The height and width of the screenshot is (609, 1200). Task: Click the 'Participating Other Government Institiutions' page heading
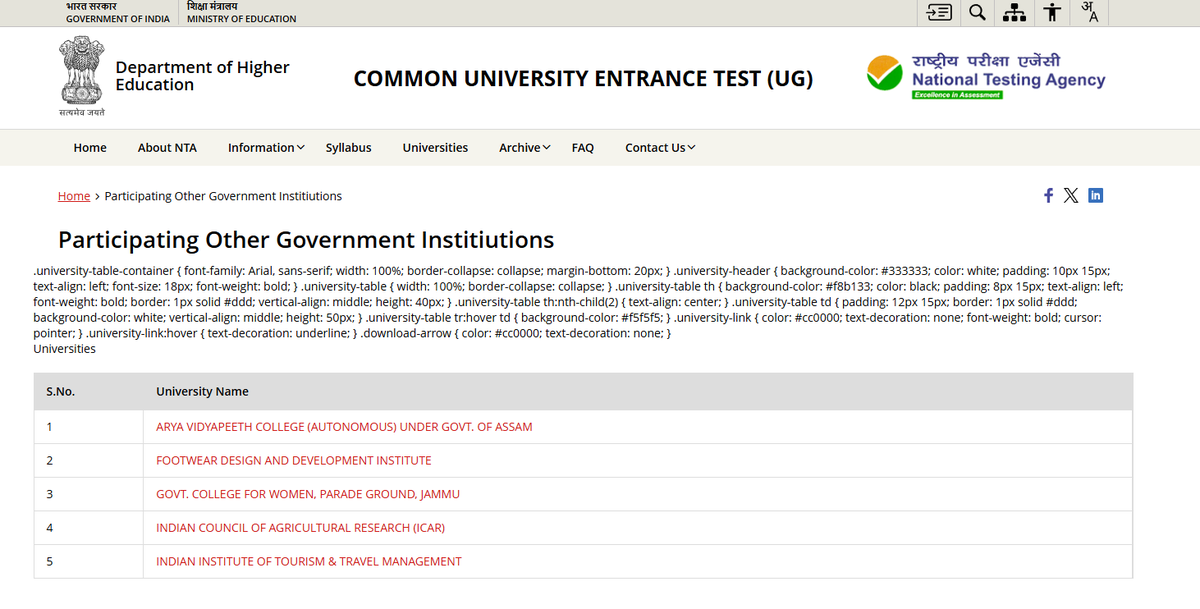click(306, 240)
